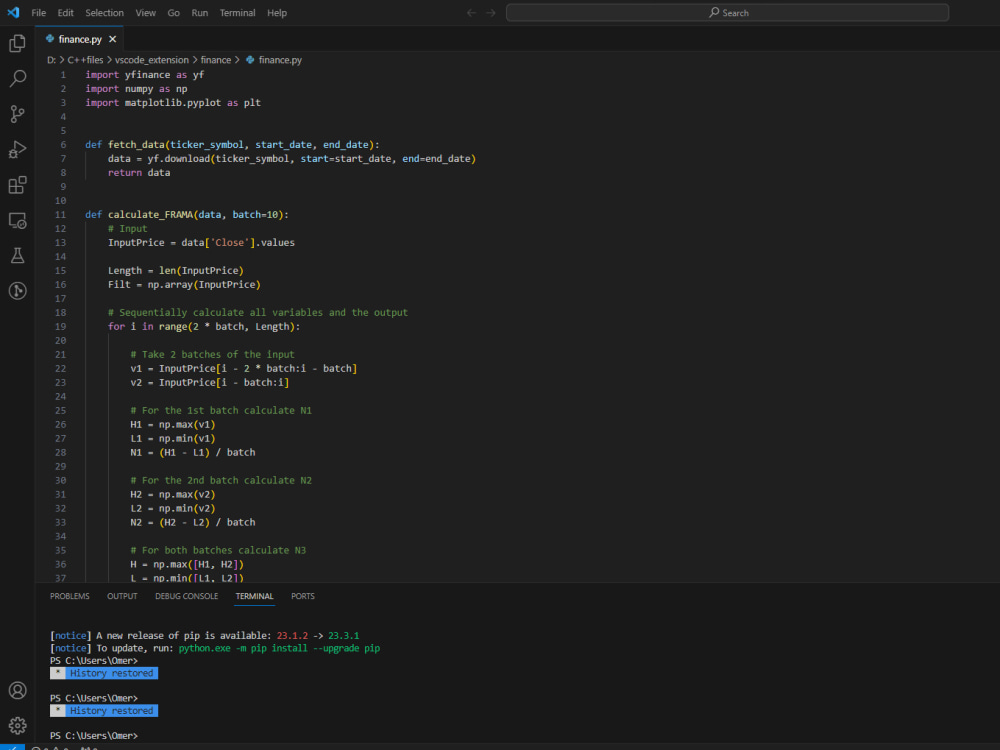The width and height of the screenshot is (1000, 750).
Task: Expand the finance breadcrumb item
Action: [216, 59]
